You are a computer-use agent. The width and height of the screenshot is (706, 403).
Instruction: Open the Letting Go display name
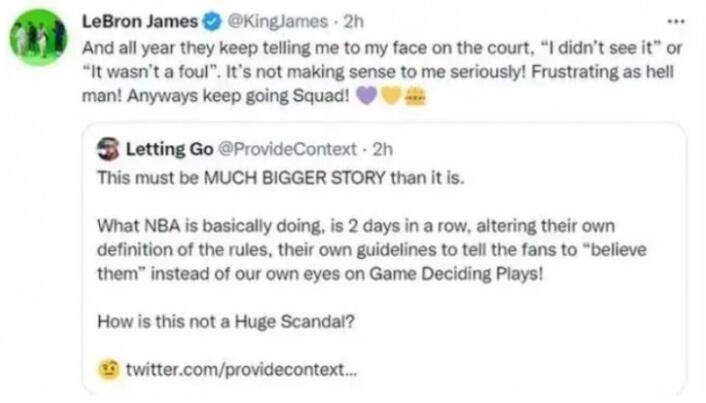coord(163,149)
